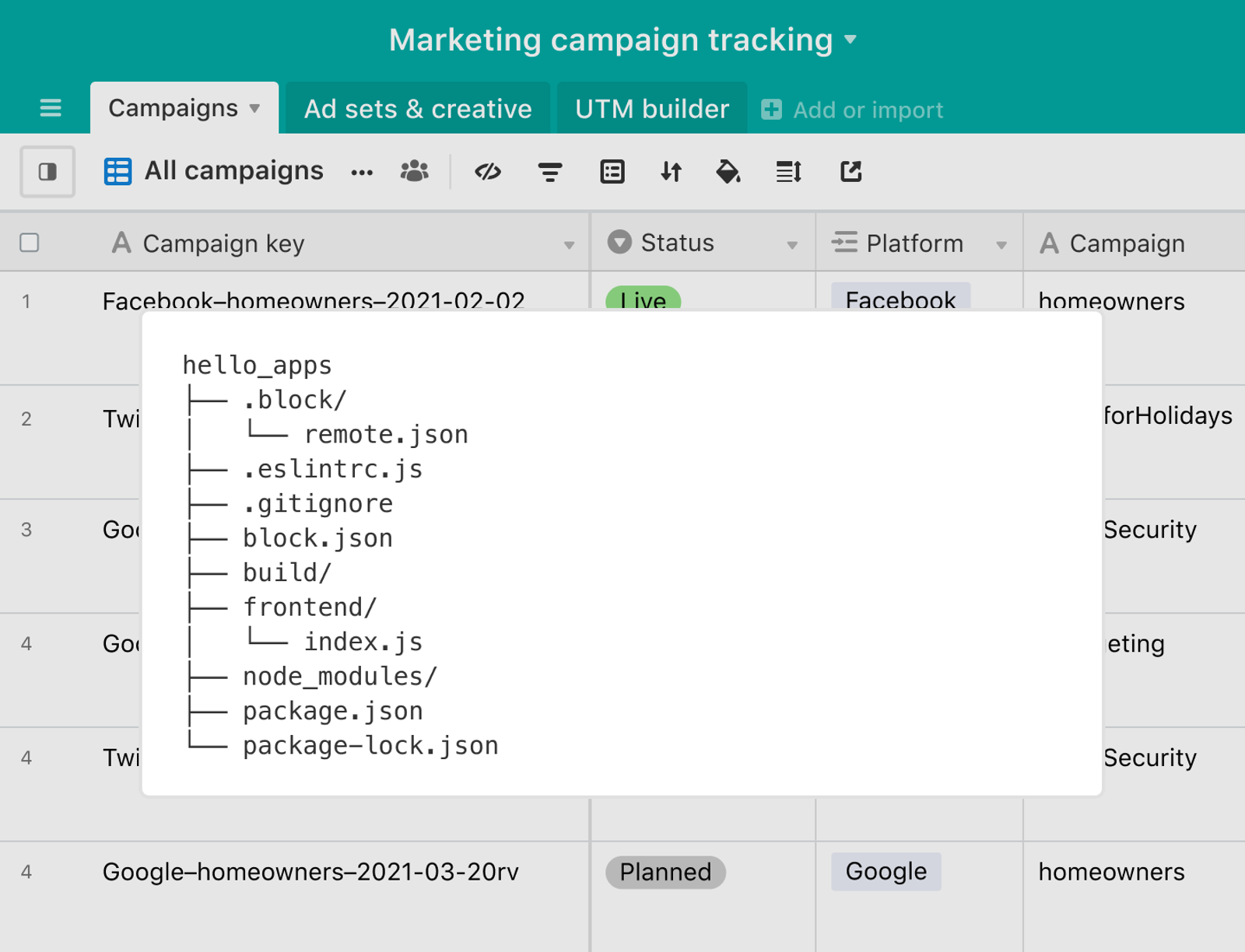Screen dimensions: 1245x952
Task: Click the build/ folder entry
Action: [287, 572]
